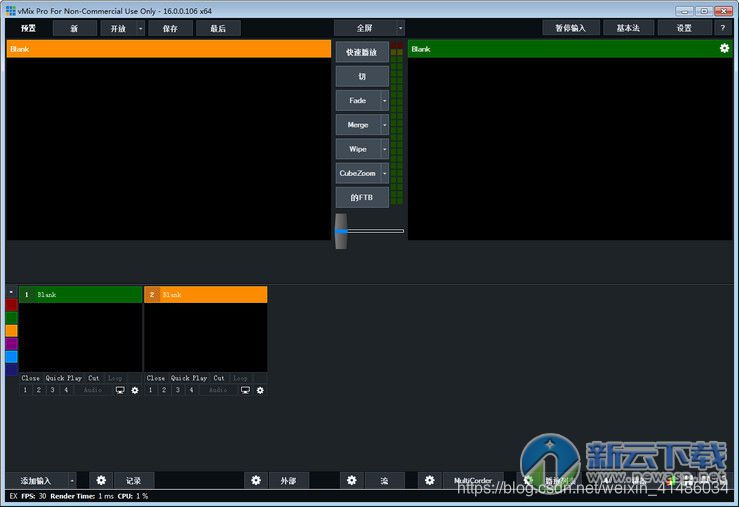Click the 添加输入 add input button
This screenshot has height=507, width=739.
(x=36, y=481)
